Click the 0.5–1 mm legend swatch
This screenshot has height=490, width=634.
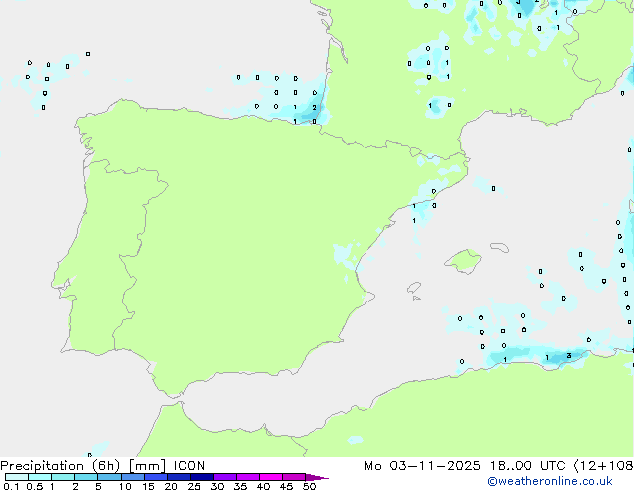pos(40,477)
